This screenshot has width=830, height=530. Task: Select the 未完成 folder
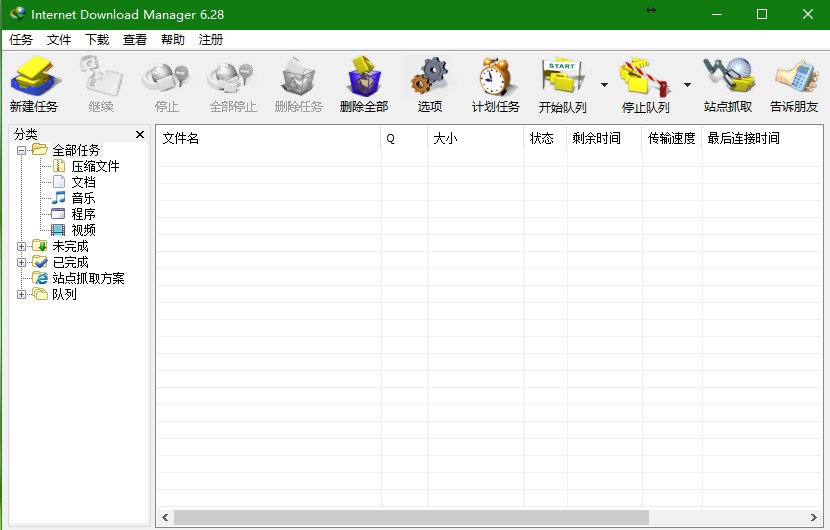coord(70,246)
